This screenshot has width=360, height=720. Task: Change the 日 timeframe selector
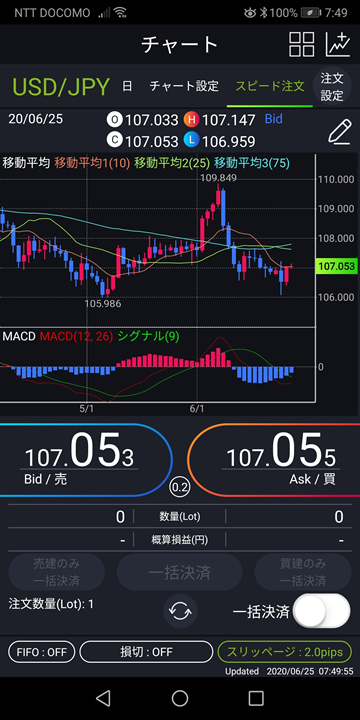click(x=127, y=86)
